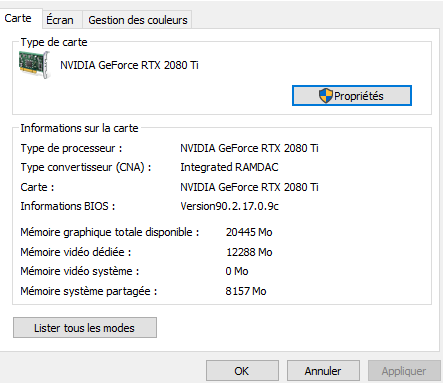Click the Type convertisseur (CNA) label
This screenshot has height=383, width=443.
(x=86, y=167)
